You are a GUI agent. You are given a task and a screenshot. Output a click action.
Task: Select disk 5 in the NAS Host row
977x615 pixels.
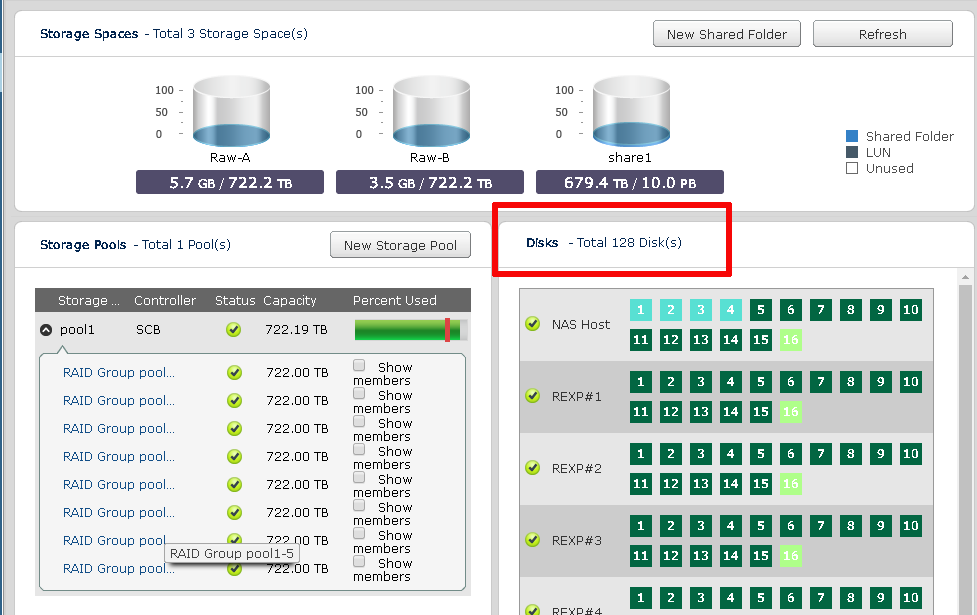tap(760, 310)
